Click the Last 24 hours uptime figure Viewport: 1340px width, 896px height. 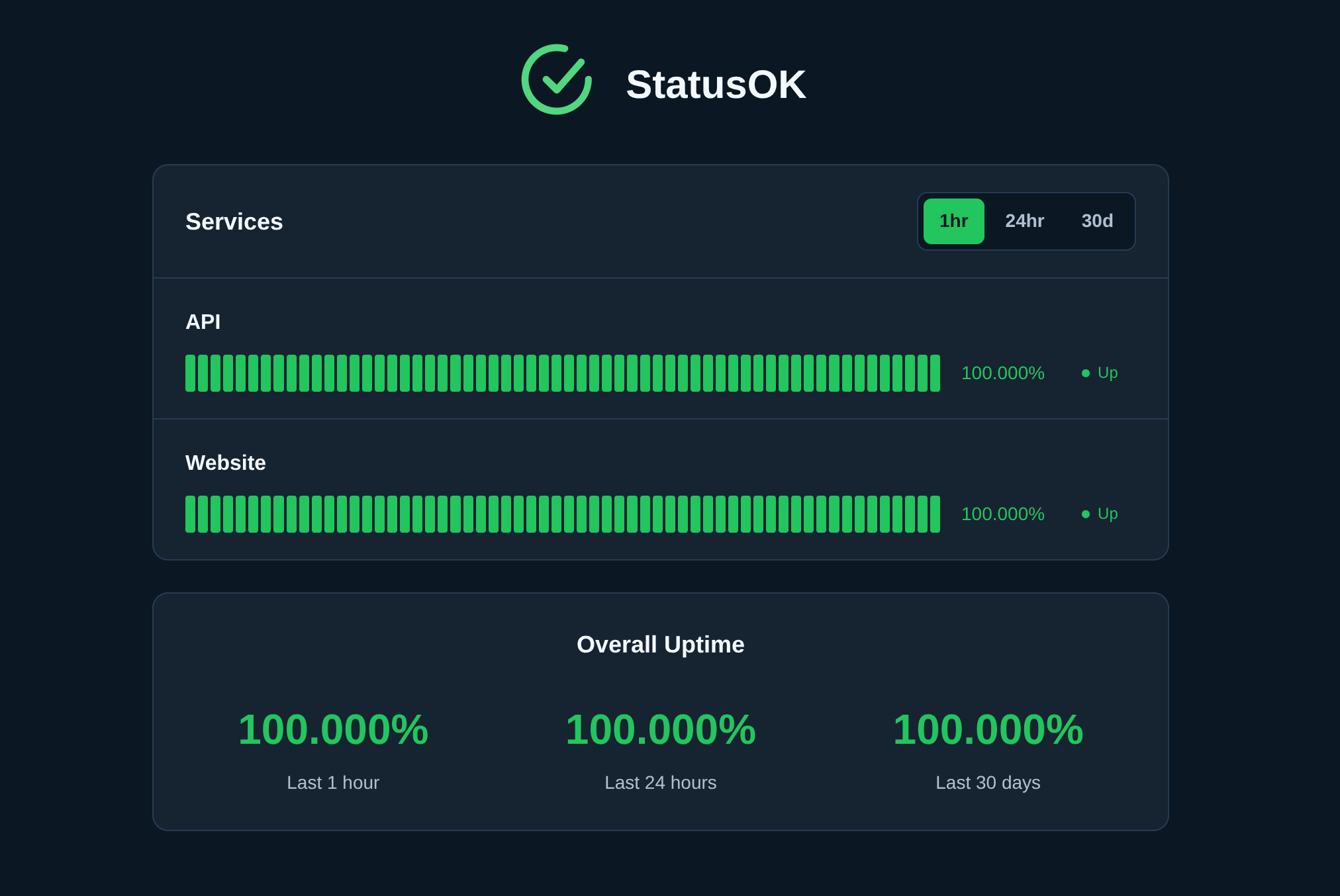(660, 730)
